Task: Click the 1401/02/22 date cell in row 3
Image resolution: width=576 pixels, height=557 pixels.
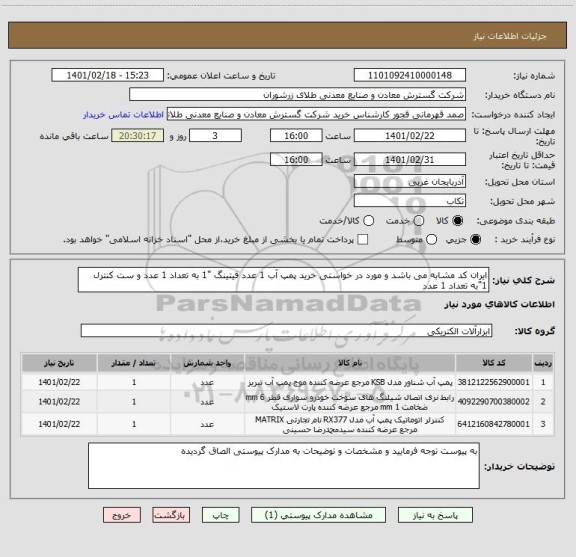Action: [x=59, y=424]
